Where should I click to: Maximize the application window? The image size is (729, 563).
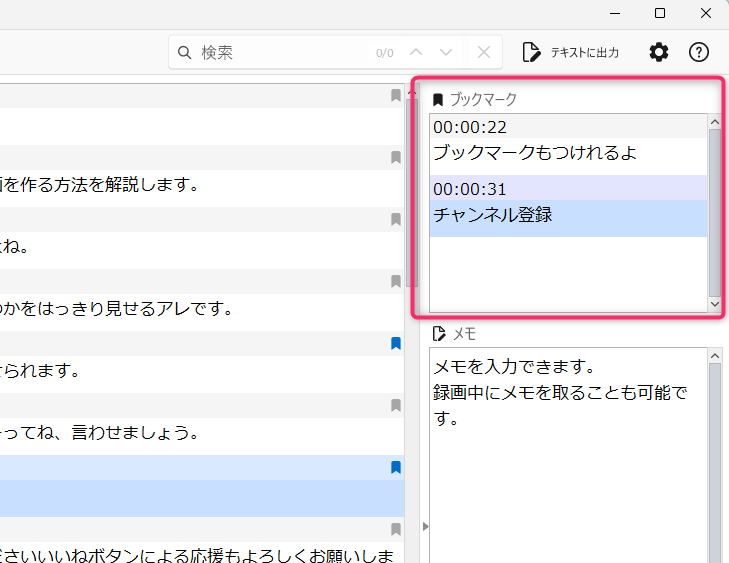pos(660,13)
